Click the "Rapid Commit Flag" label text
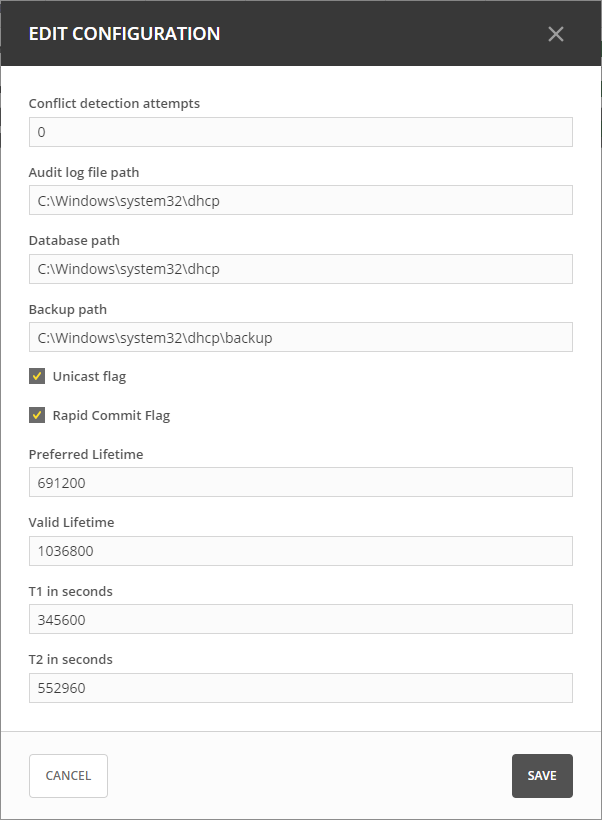 coord(111,416)
